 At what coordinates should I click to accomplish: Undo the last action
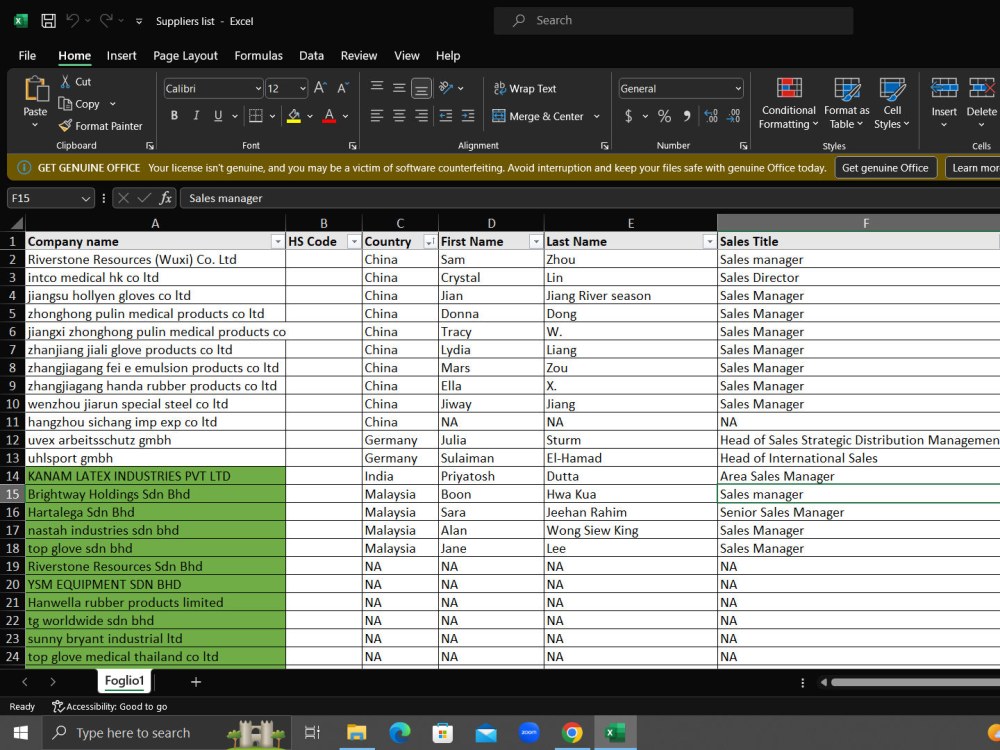click(73, 20)
